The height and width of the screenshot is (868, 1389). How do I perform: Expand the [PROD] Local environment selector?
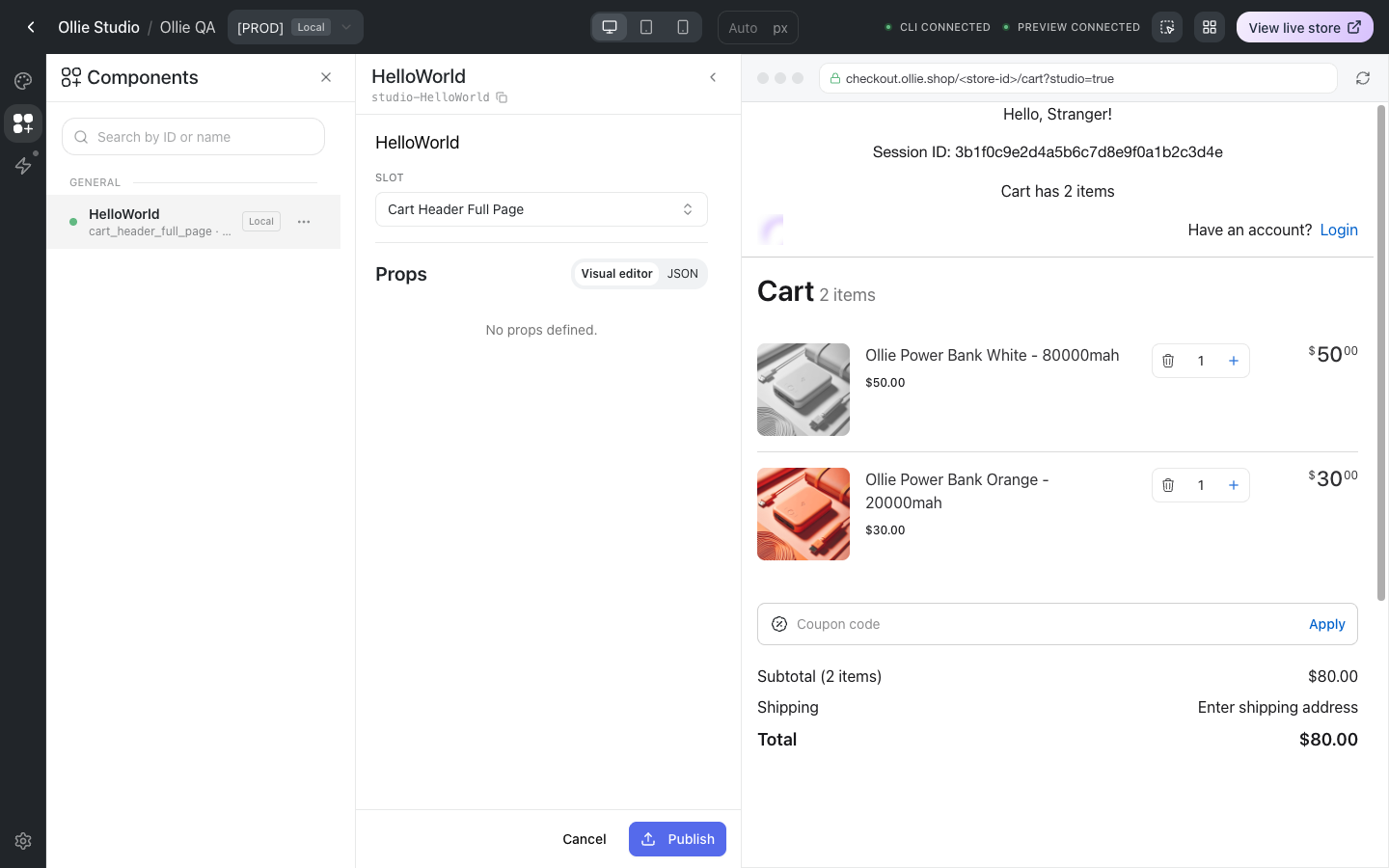click(295, 27)
